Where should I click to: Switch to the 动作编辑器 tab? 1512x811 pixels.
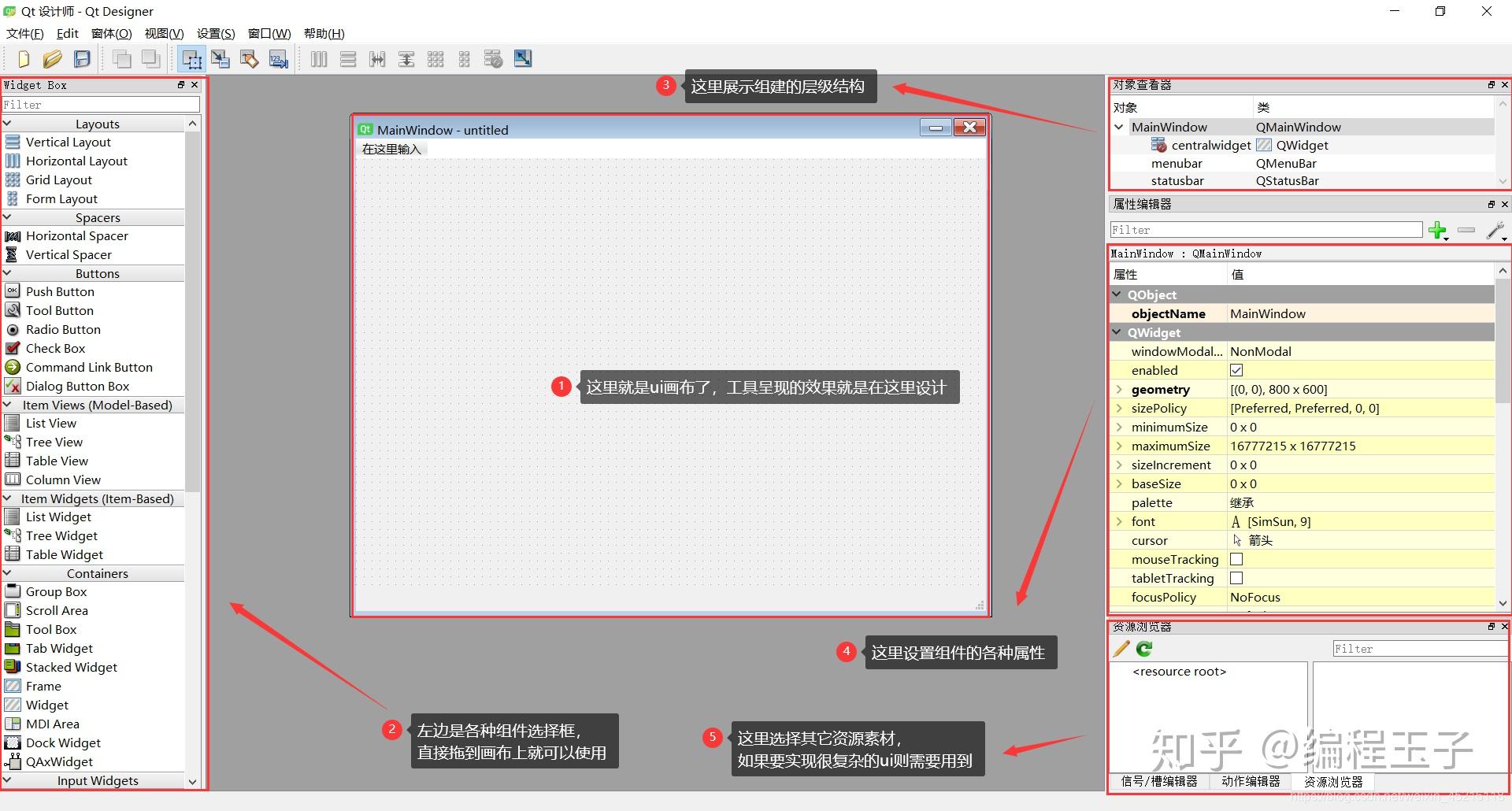(1251, 781)
